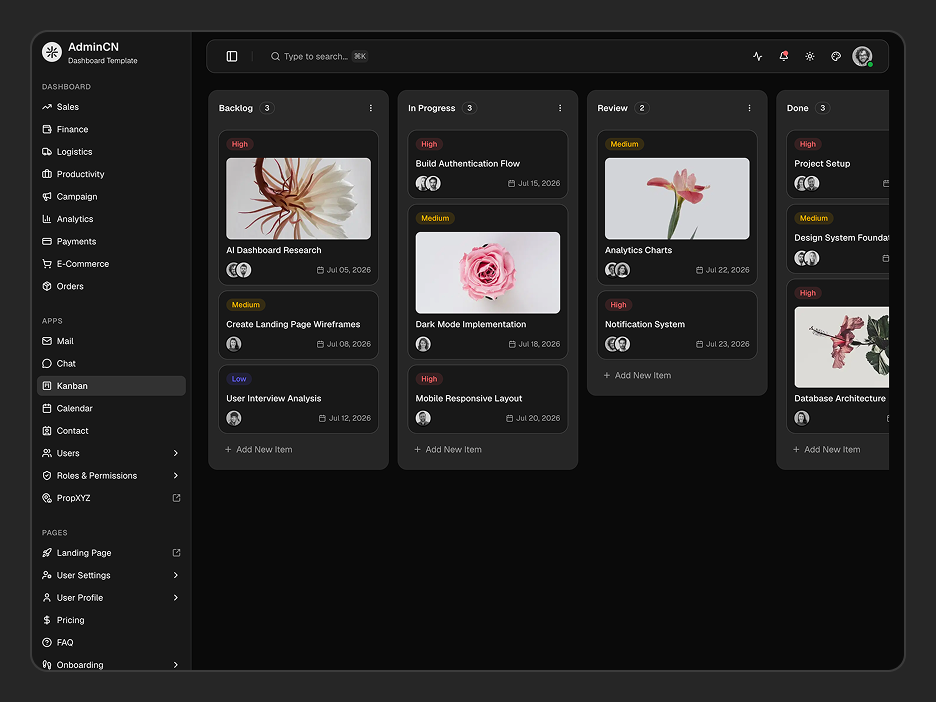The image size is (936, 702).
Task: Expand User Profile chevron
Action: point(176,598)
